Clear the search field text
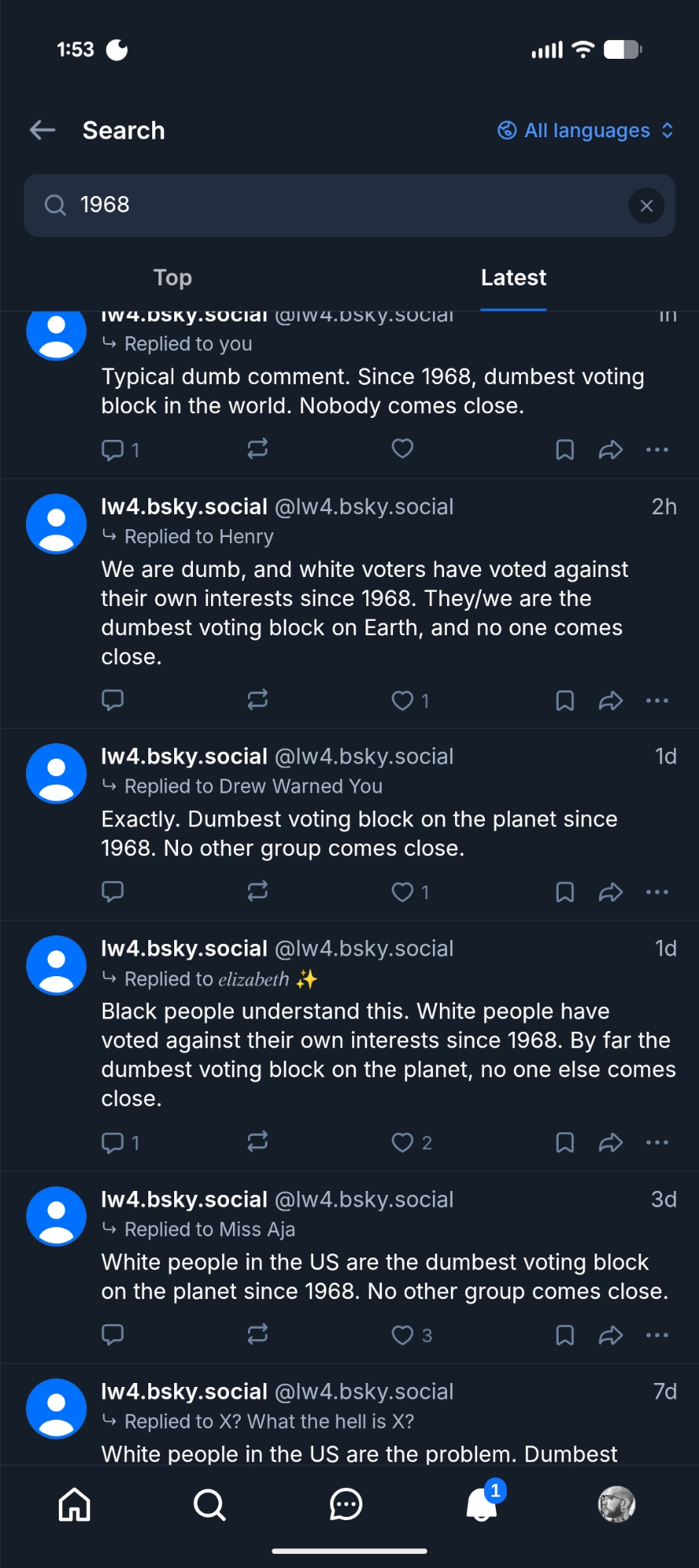The width and height of the screenshot is (699, 1568). [x=646, y=206]
